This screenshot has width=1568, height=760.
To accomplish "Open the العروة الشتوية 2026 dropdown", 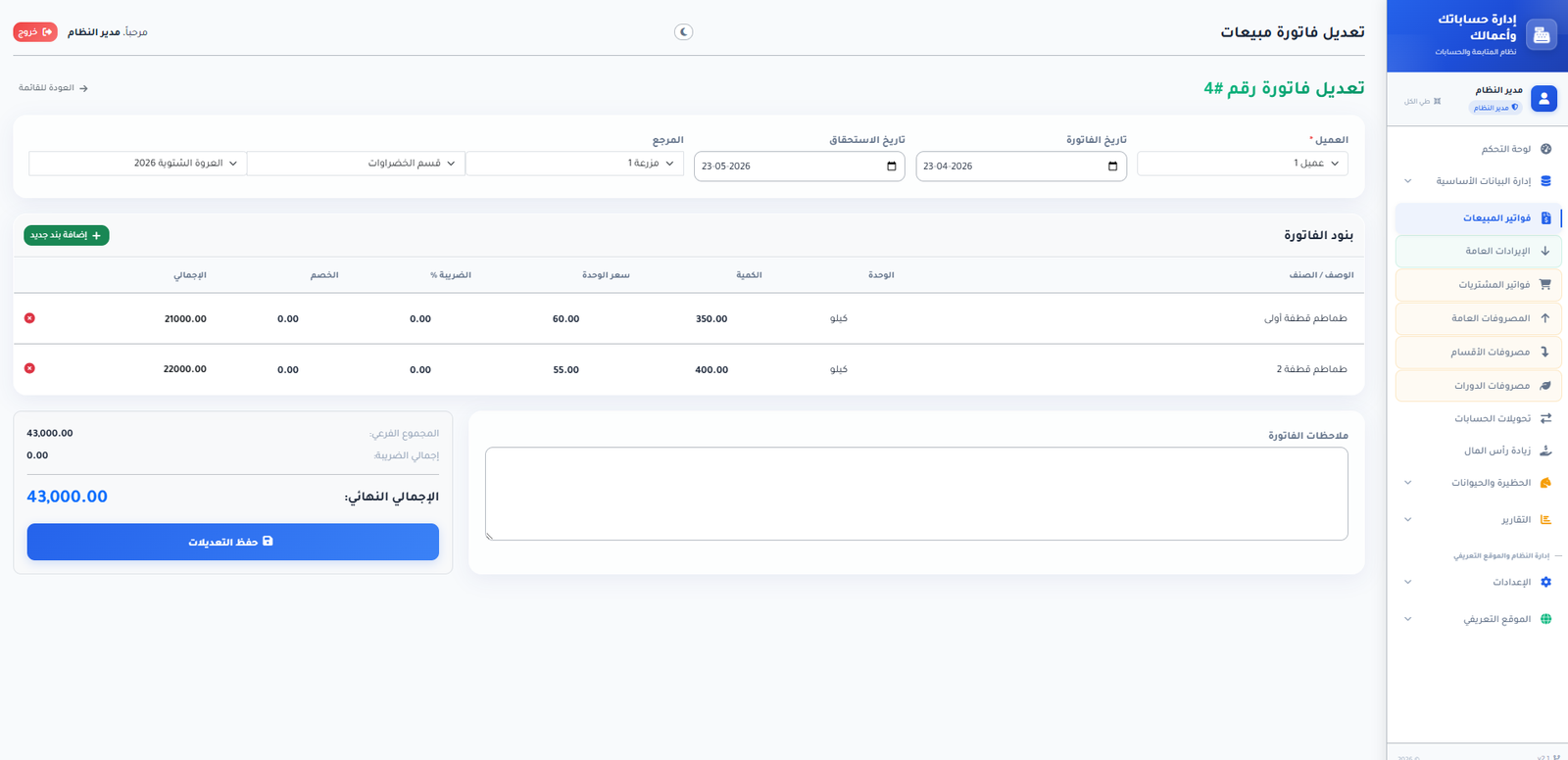I will (137, 164).
